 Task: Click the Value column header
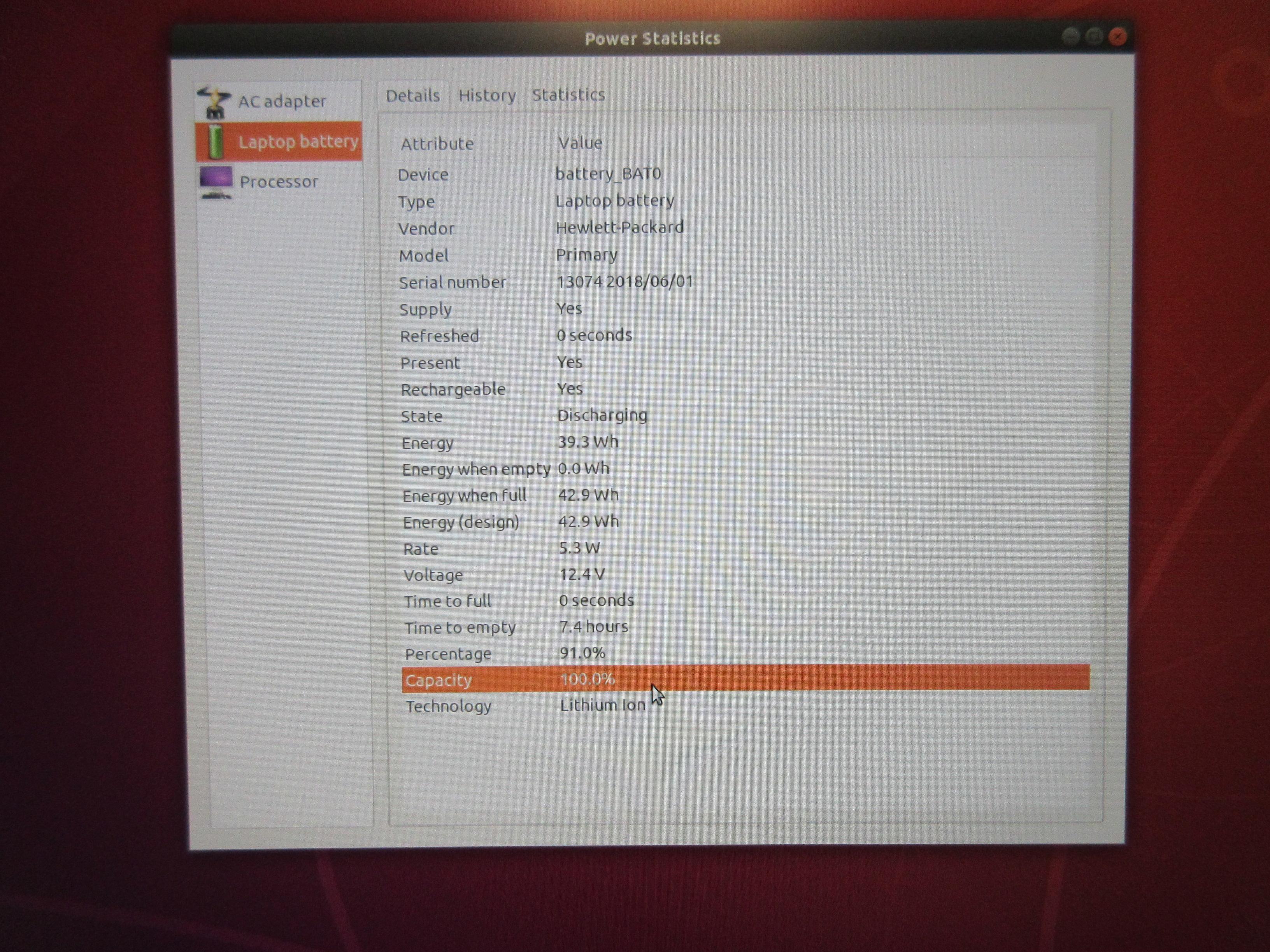(x=580, y=142)
